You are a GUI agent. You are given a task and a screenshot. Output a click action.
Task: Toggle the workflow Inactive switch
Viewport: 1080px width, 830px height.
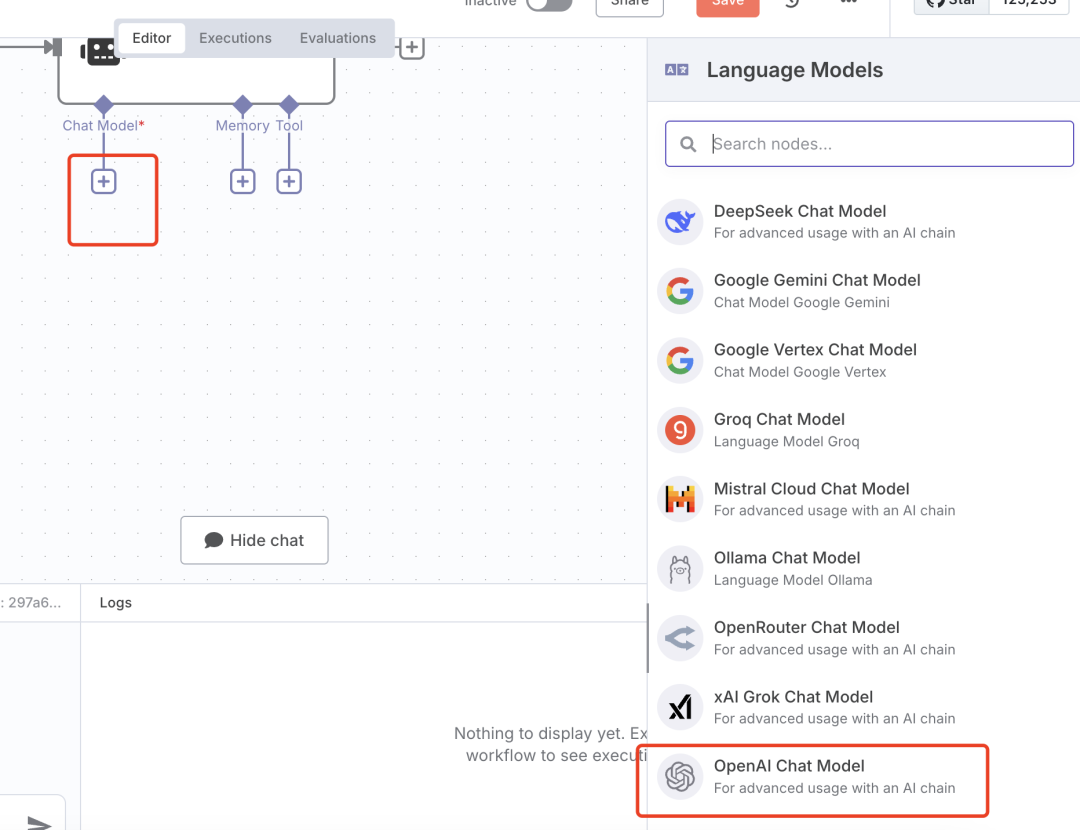pos(549,3)
